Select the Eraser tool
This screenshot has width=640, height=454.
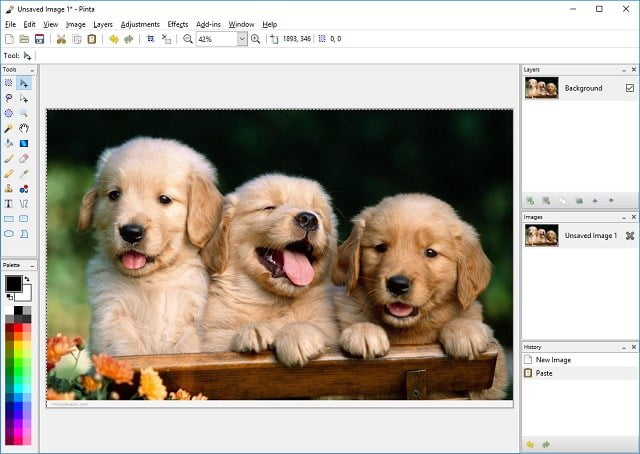pos(24,159)
